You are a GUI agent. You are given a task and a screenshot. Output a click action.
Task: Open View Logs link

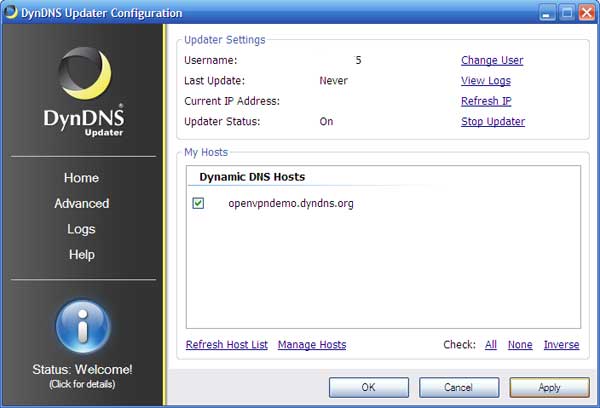tap(486, 81)
